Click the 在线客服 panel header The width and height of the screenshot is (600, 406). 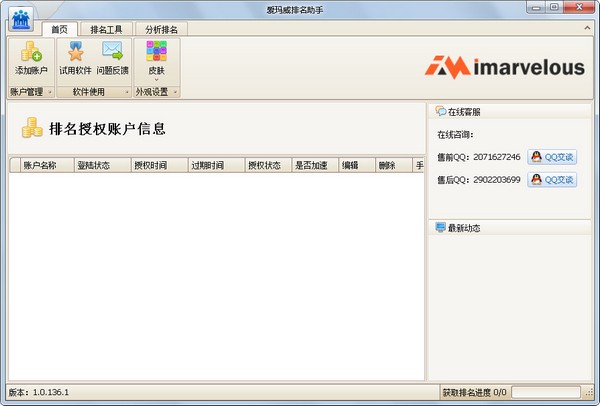(510, 111)
